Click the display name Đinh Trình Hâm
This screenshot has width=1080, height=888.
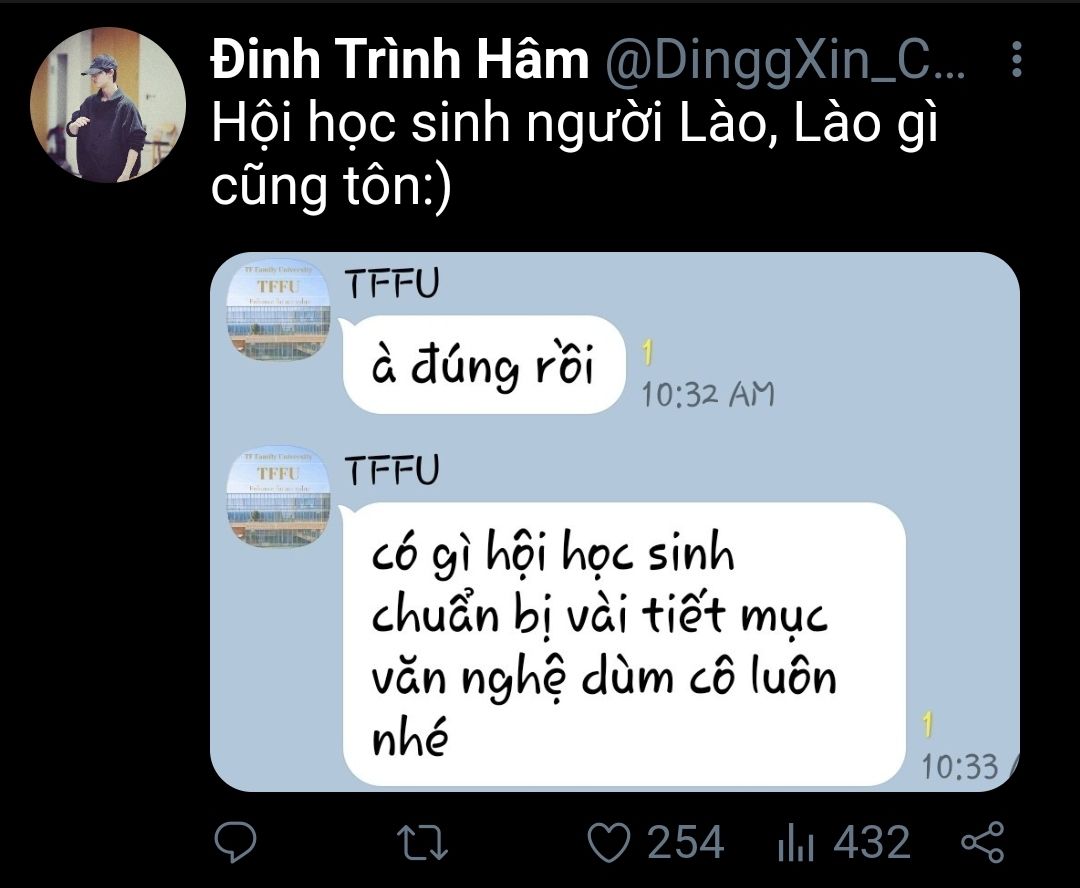(x=399, y=59)
